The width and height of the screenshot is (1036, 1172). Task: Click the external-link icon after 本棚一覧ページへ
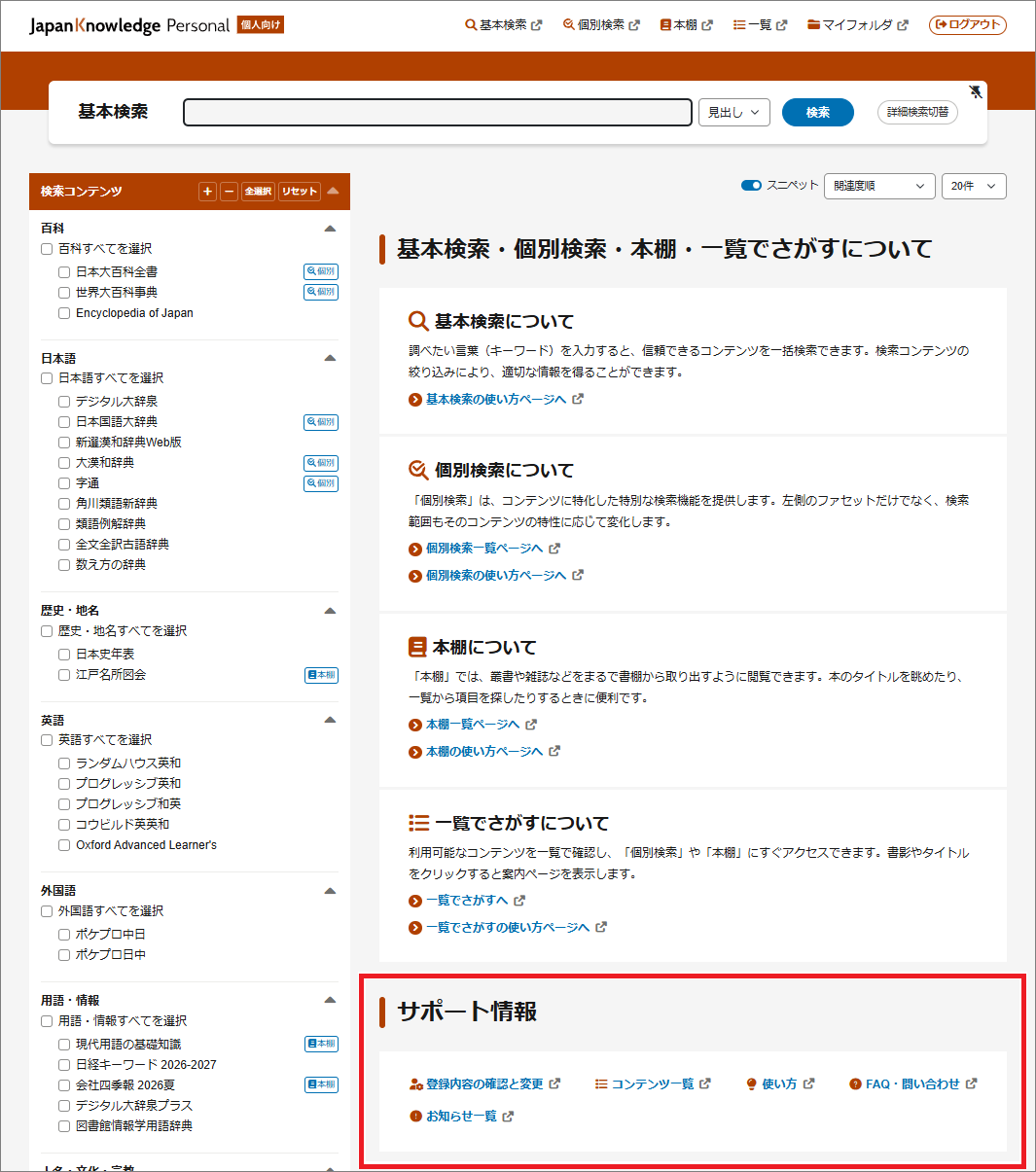pos(531,725)
